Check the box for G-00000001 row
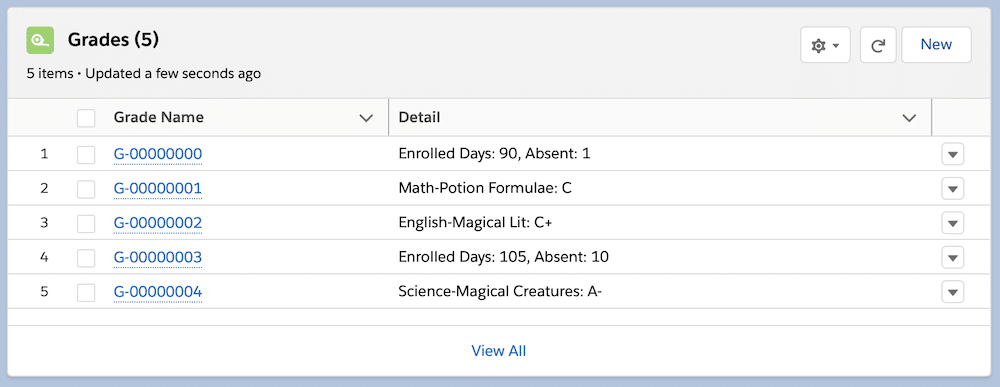 pos(86,189)
